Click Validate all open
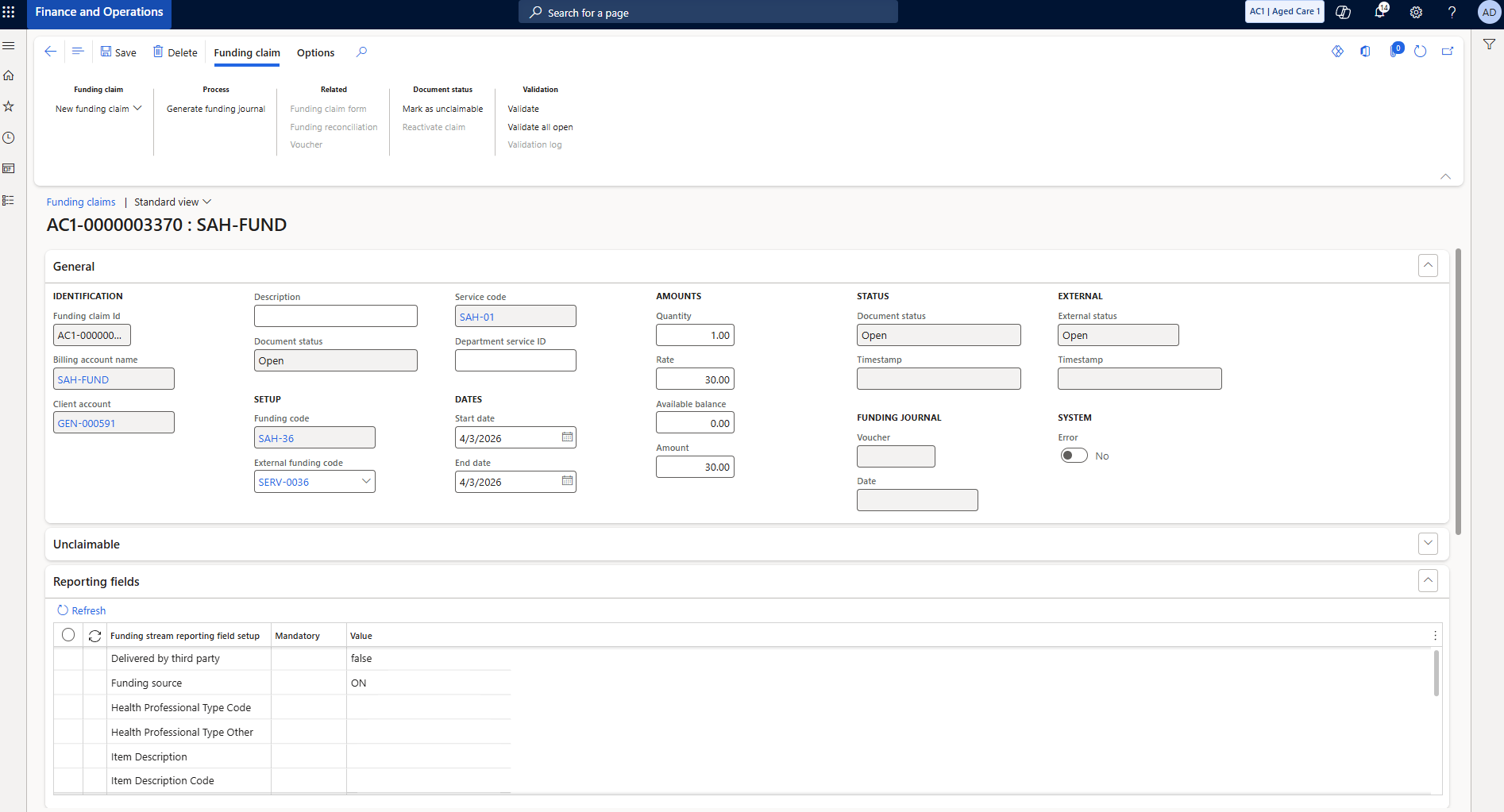The image size is (1504, 812). (540, 127)
